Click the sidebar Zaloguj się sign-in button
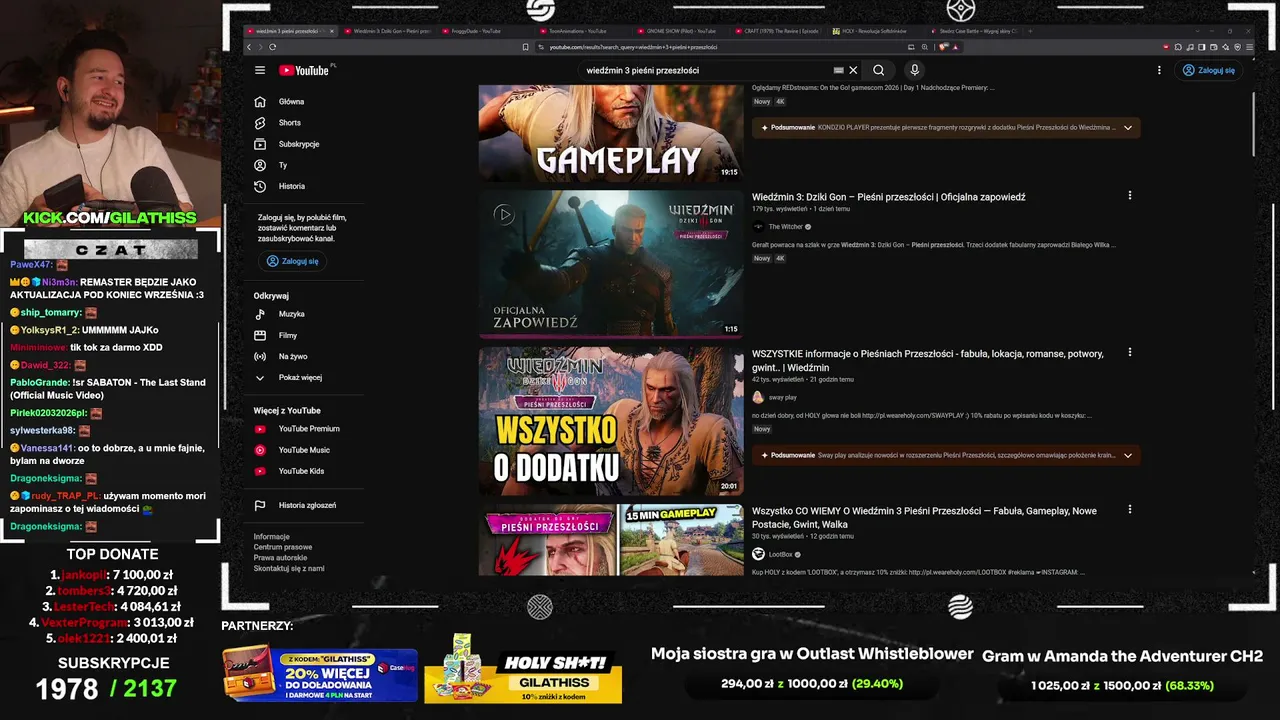The image size is (1280, 720). click(x=292, y=261)
